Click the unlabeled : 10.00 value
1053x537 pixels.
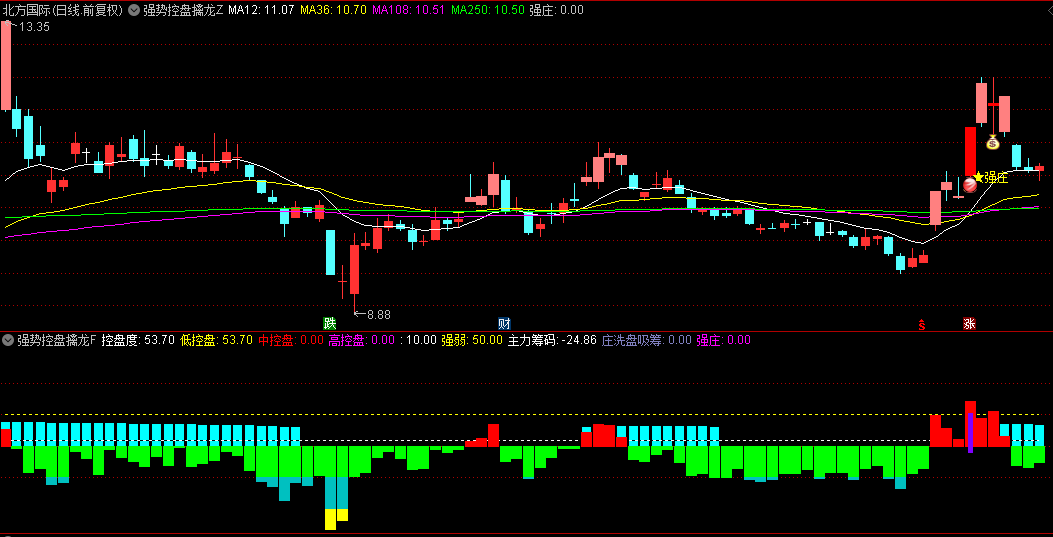click(x=418, y=340)
